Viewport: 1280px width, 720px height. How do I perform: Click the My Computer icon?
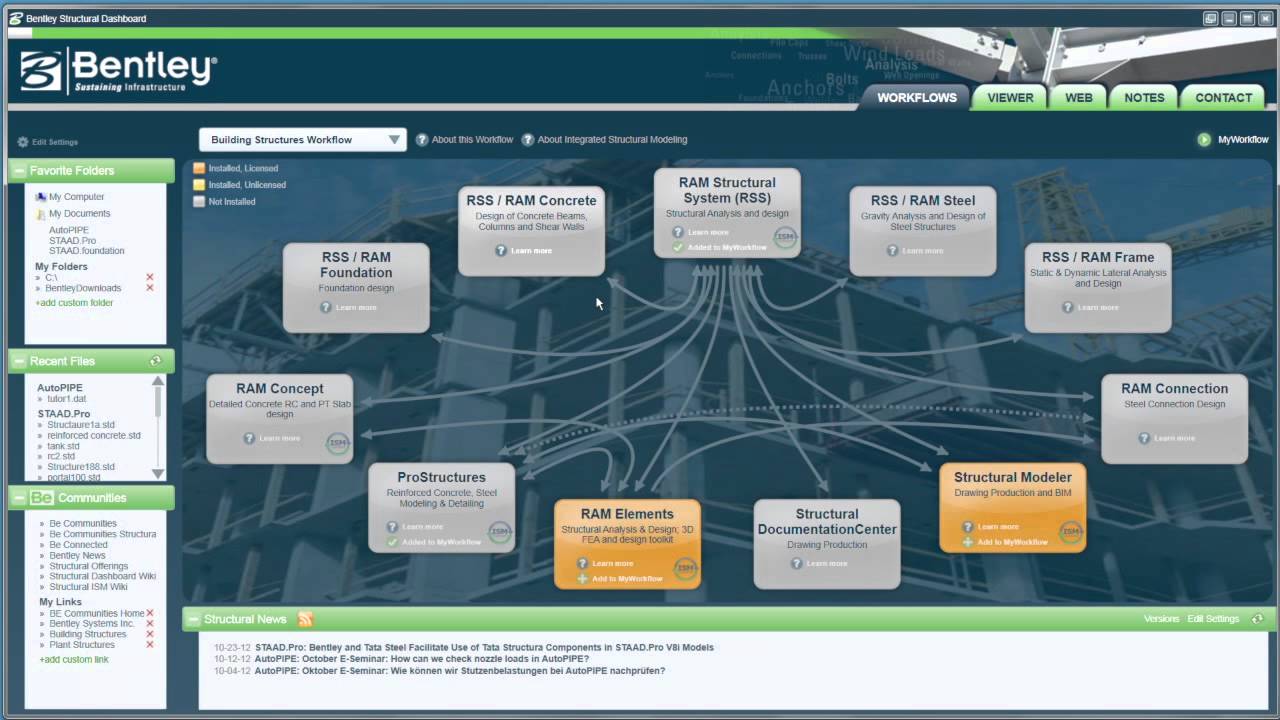(x=41, y=197)
